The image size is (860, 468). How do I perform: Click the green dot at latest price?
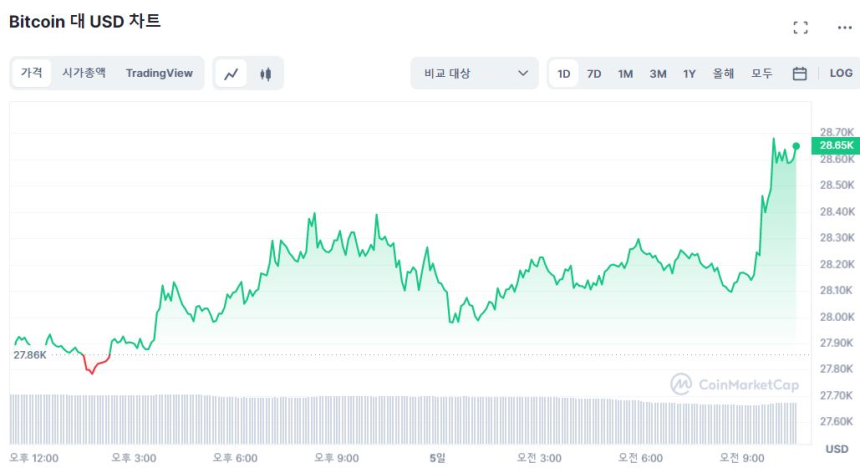[x=796, y=146]
